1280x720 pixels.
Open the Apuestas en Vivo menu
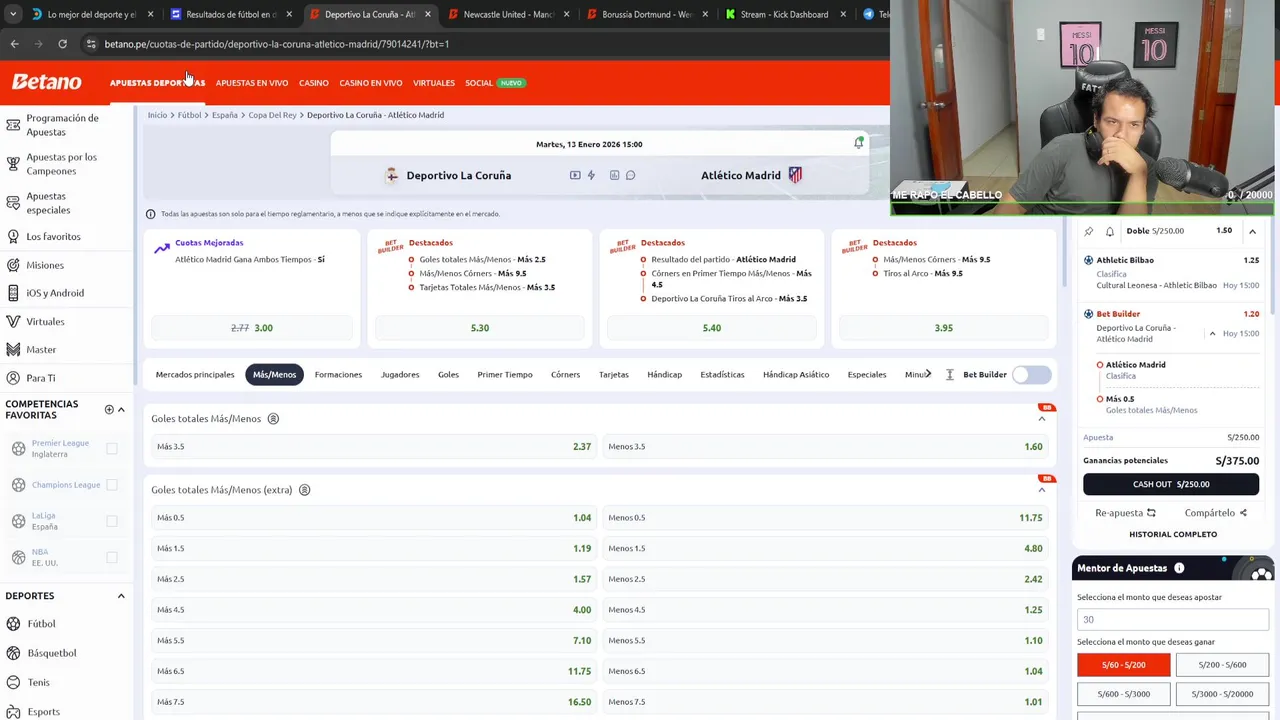pyautogui.click(x=252, y=83)
